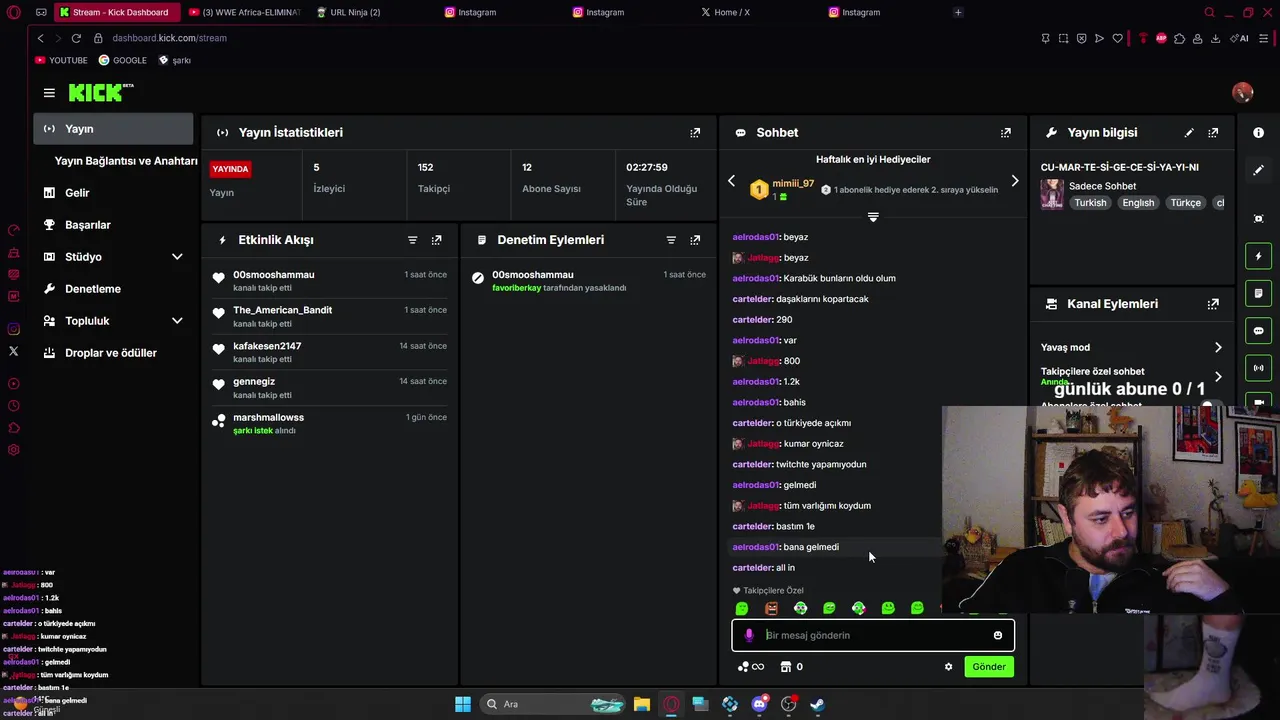Show next top gifter
1280x720 pixels.
(x=1014, y=181)
